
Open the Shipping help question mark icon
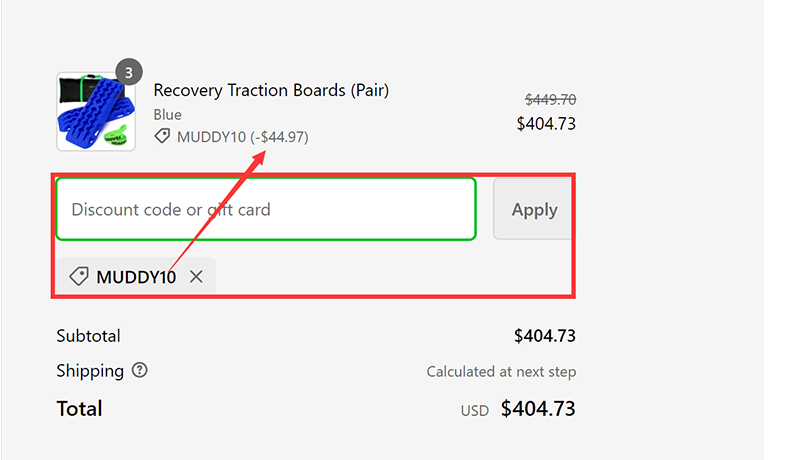tap(139, 370)
